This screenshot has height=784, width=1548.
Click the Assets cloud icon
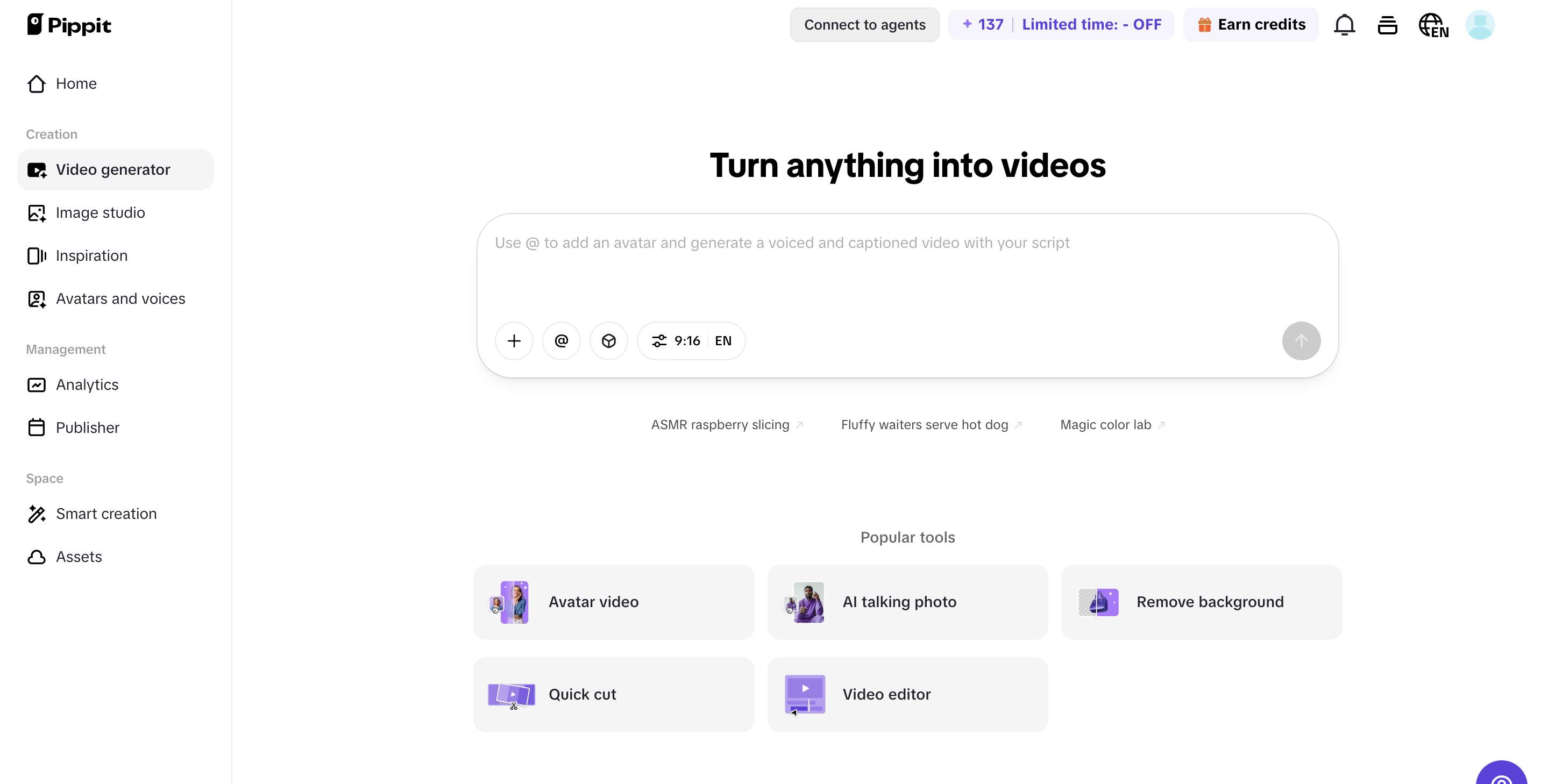[x=37, y=557]
